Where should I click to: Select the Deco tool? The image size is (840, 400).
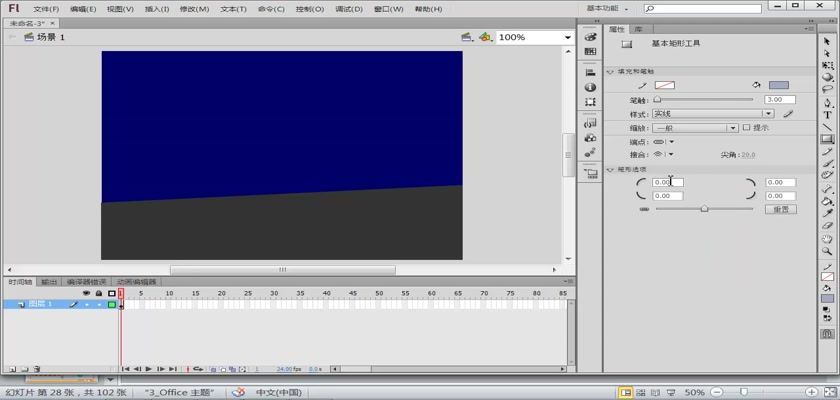coord(827,175)
